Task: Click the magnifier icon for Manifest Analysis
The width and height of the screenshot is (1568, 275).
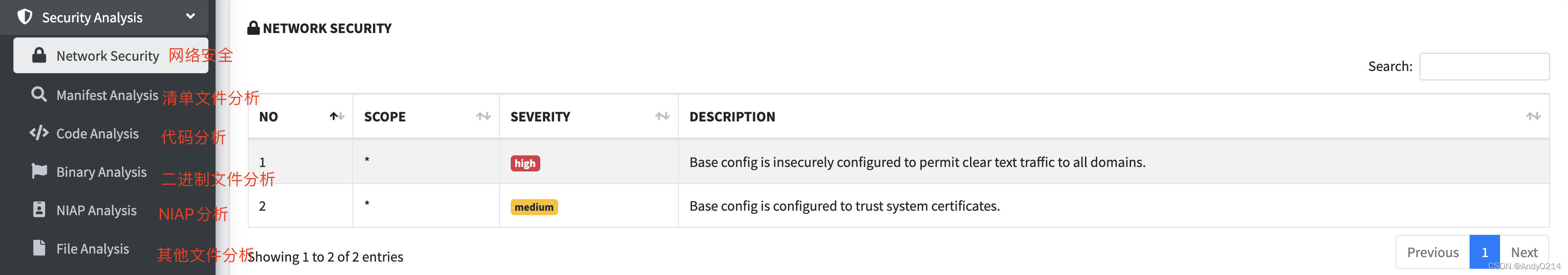Action: pyautogui.click(x=39, y=95)
